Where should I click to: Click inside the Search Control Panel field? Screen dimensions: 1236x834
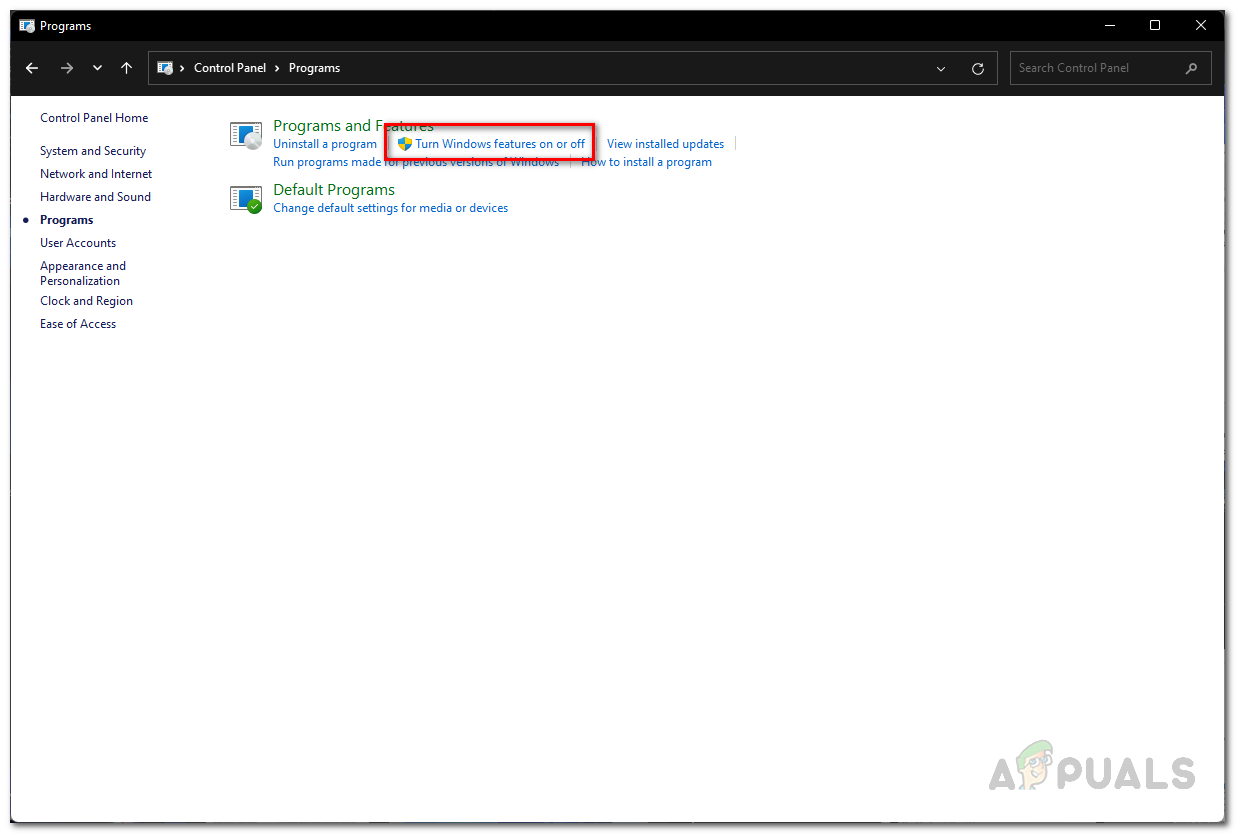(x=1090, y=68)
